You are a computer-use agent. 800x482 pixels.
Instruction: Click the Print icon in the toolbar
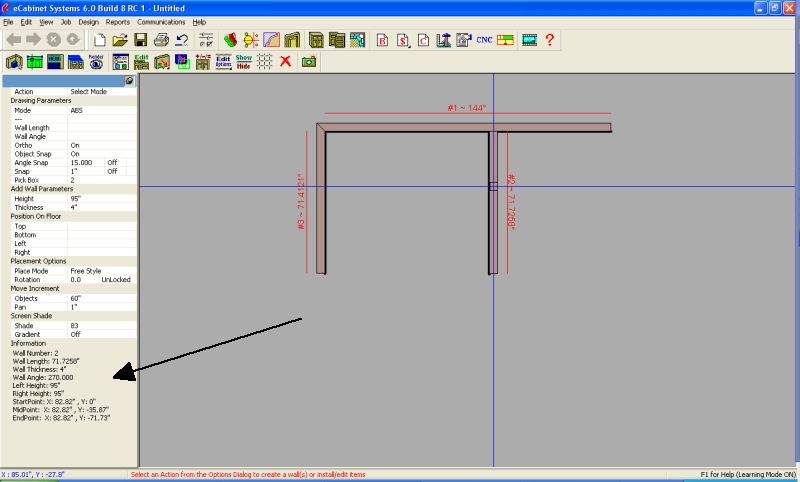point(161,40)
